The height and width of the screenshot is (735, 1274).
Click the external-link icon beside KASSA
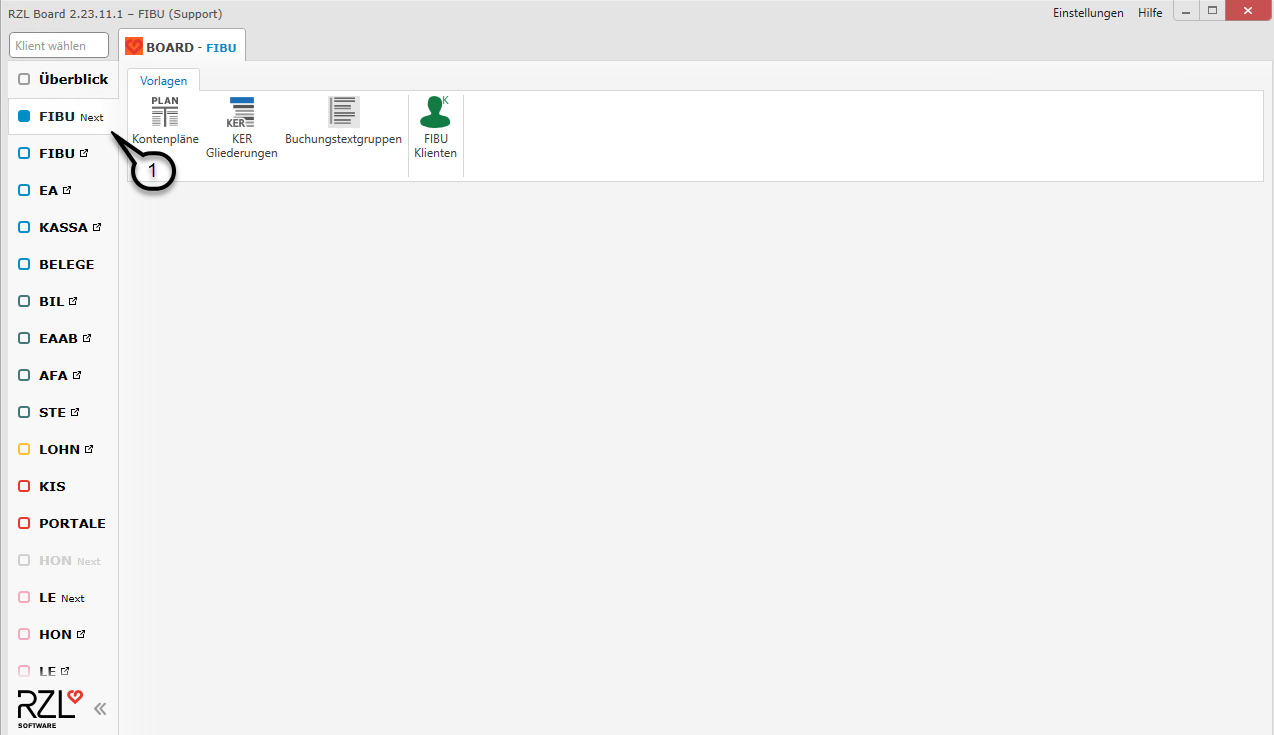click(97, 228)
